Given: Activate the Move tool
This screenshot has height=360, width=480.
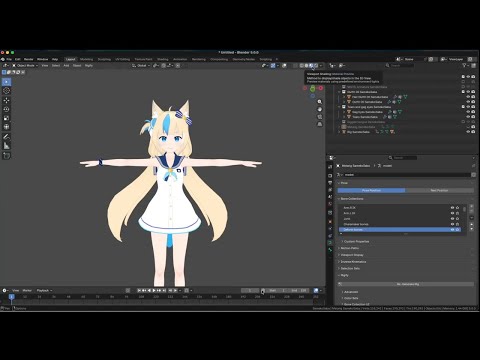Looking at the screenshot, I should [6, 100].
